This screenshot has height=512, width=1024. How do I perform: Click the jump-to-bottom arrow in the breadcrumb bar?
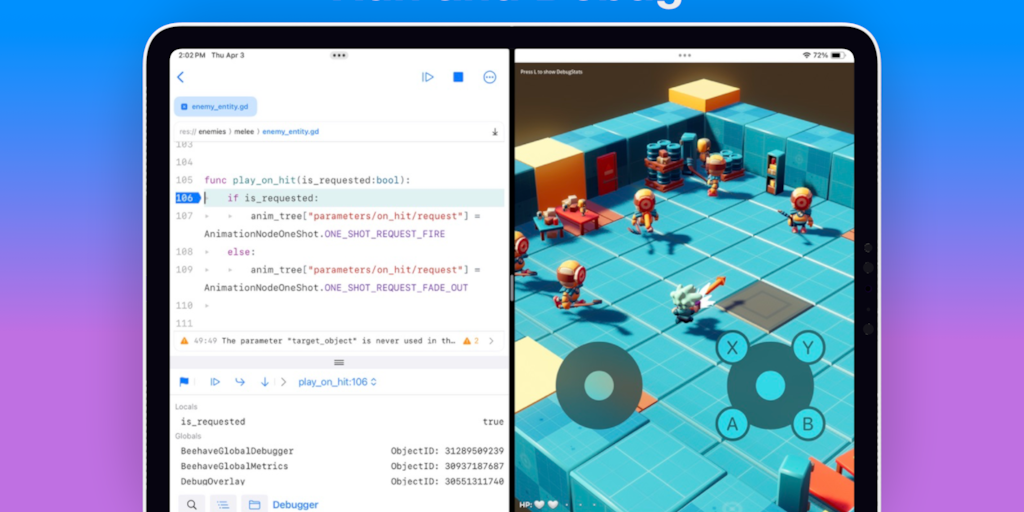click(x=495, y=131)
